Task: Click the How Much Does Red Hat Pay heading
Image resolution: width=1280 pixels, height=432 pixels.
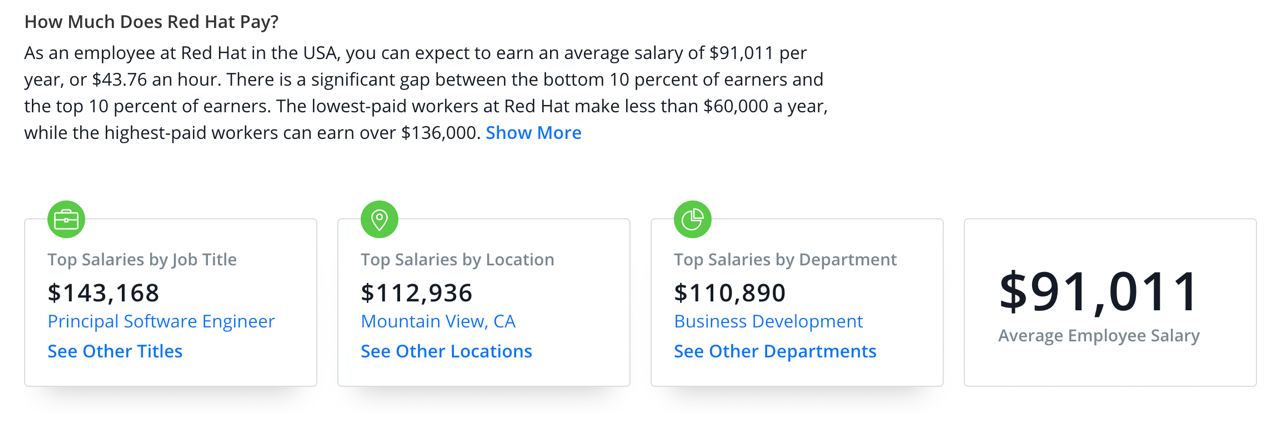Action: pyautogui.click(x=151, y=20)
